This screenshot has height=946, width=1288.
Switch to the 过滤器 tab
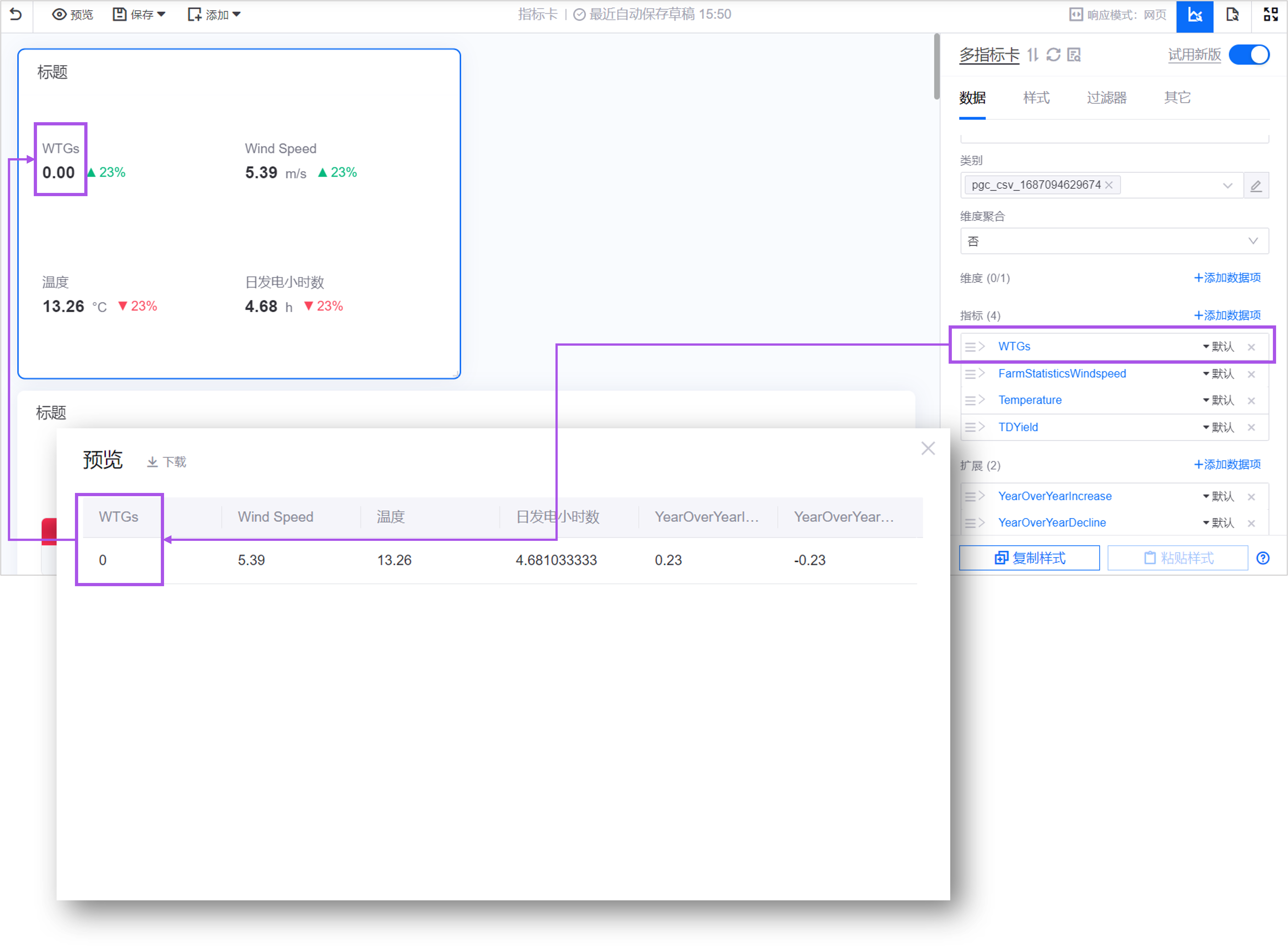(x=1107, y=98)
